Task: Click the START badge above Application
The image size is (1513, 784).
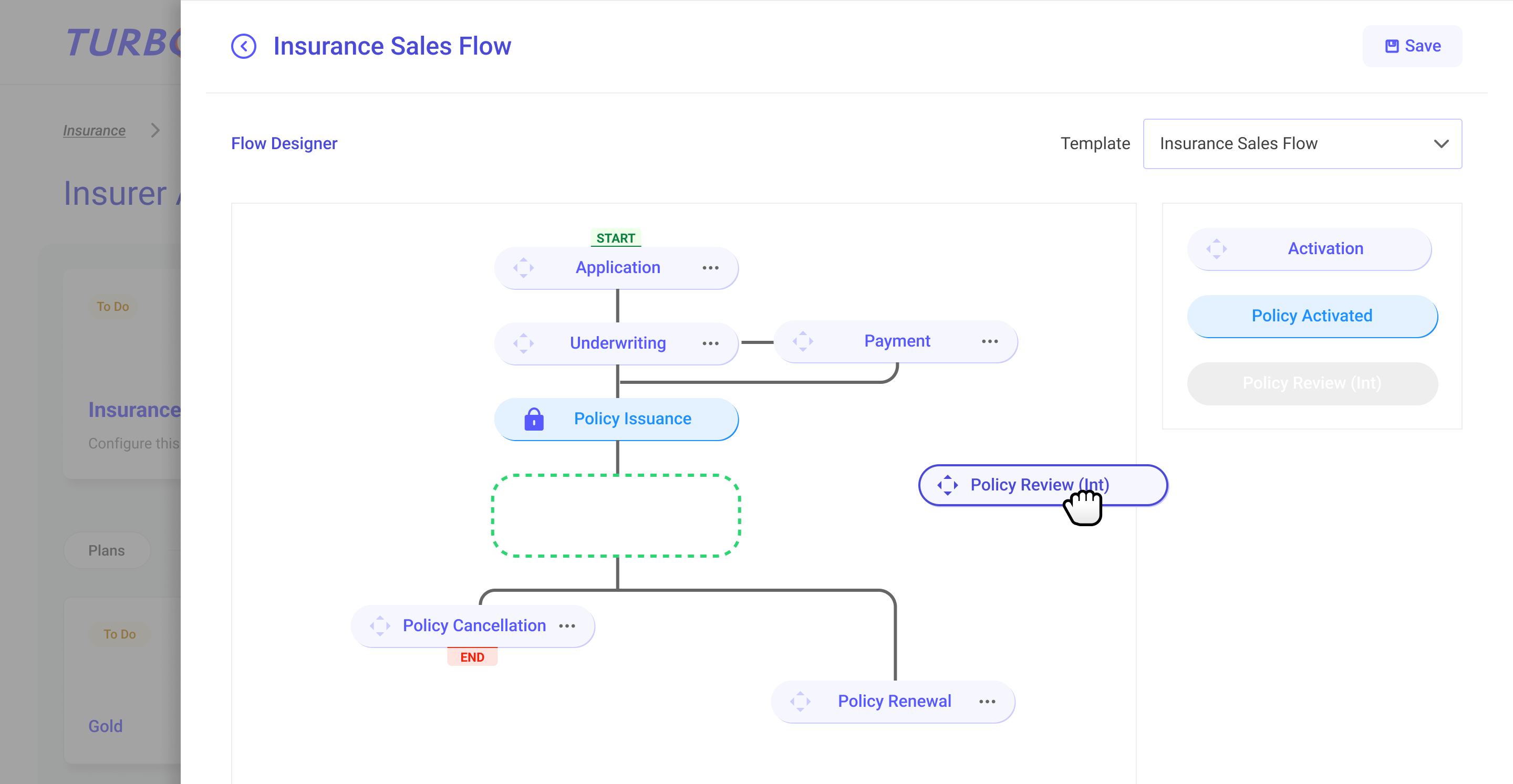Action: 615,238
